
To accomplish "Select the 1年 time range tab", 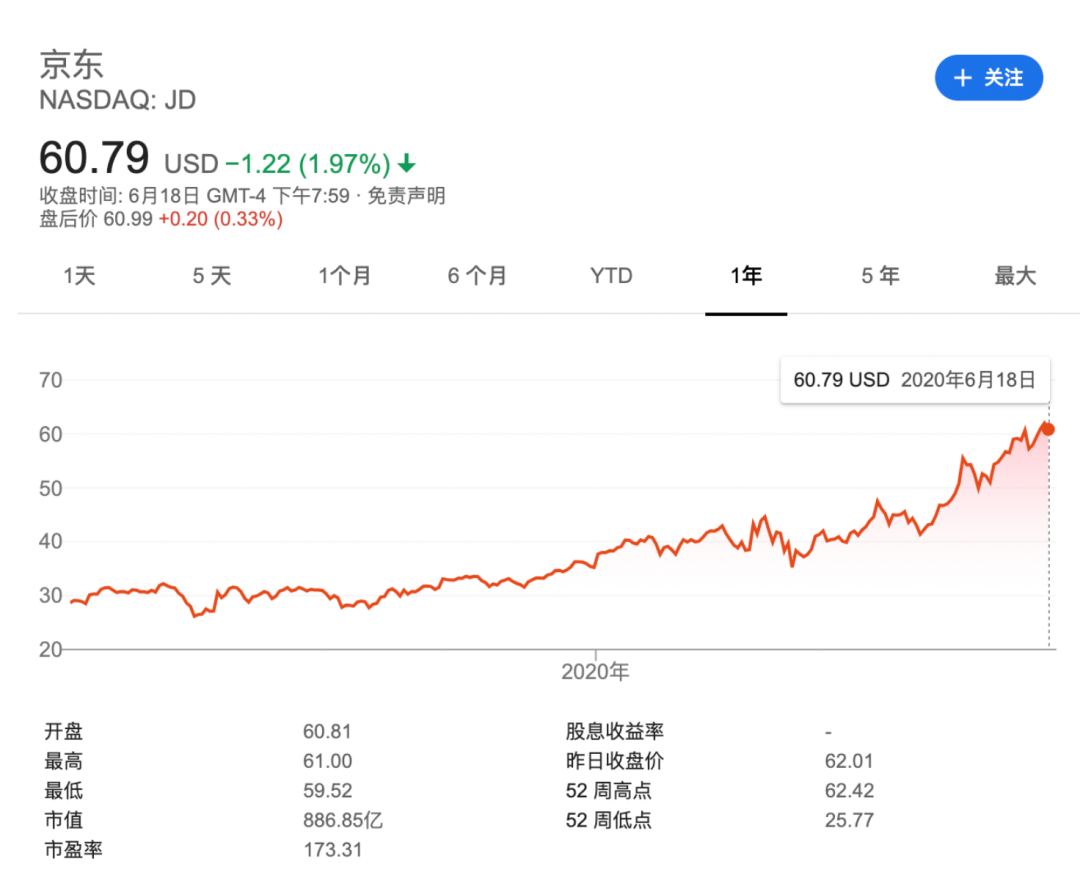I will tap(746, 276).
